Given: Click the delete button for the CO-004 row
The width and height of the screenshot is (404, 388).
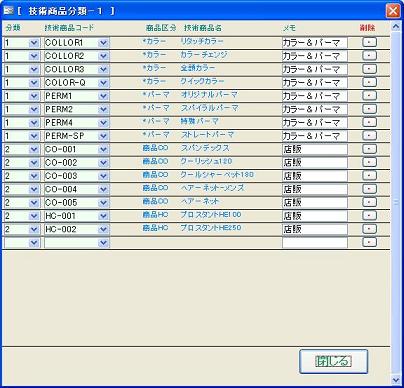Looking at the screenshot, I should (369, 189).
